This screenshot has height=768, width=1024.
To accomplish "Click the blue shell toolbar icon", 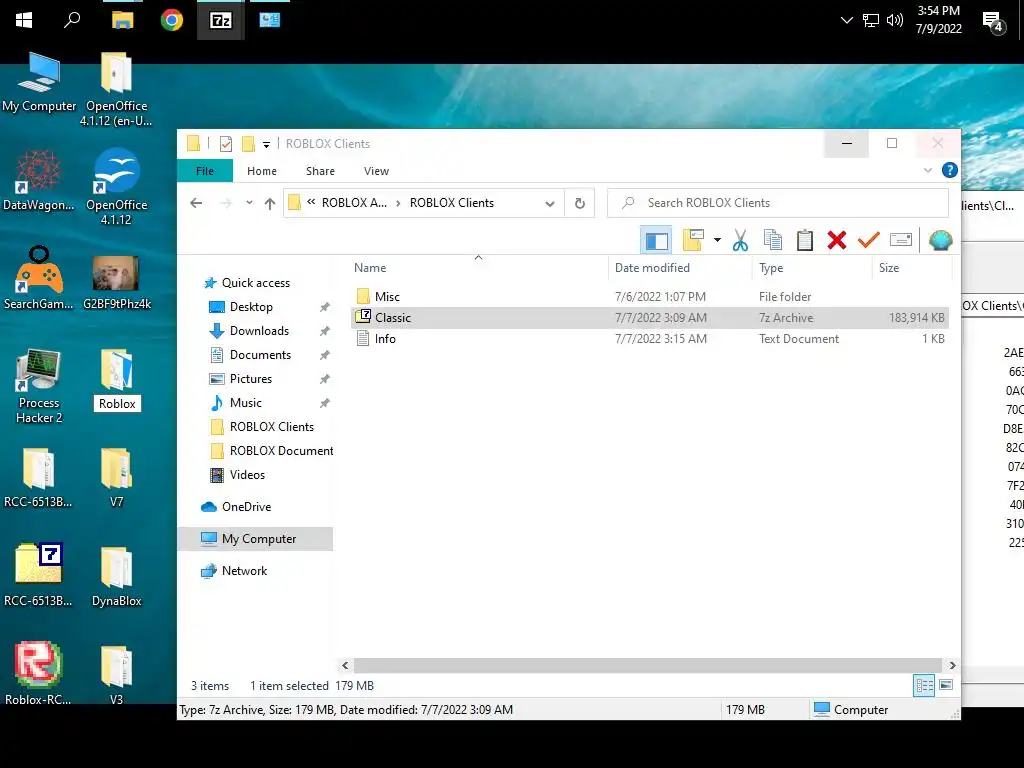I will click(940, 240).
